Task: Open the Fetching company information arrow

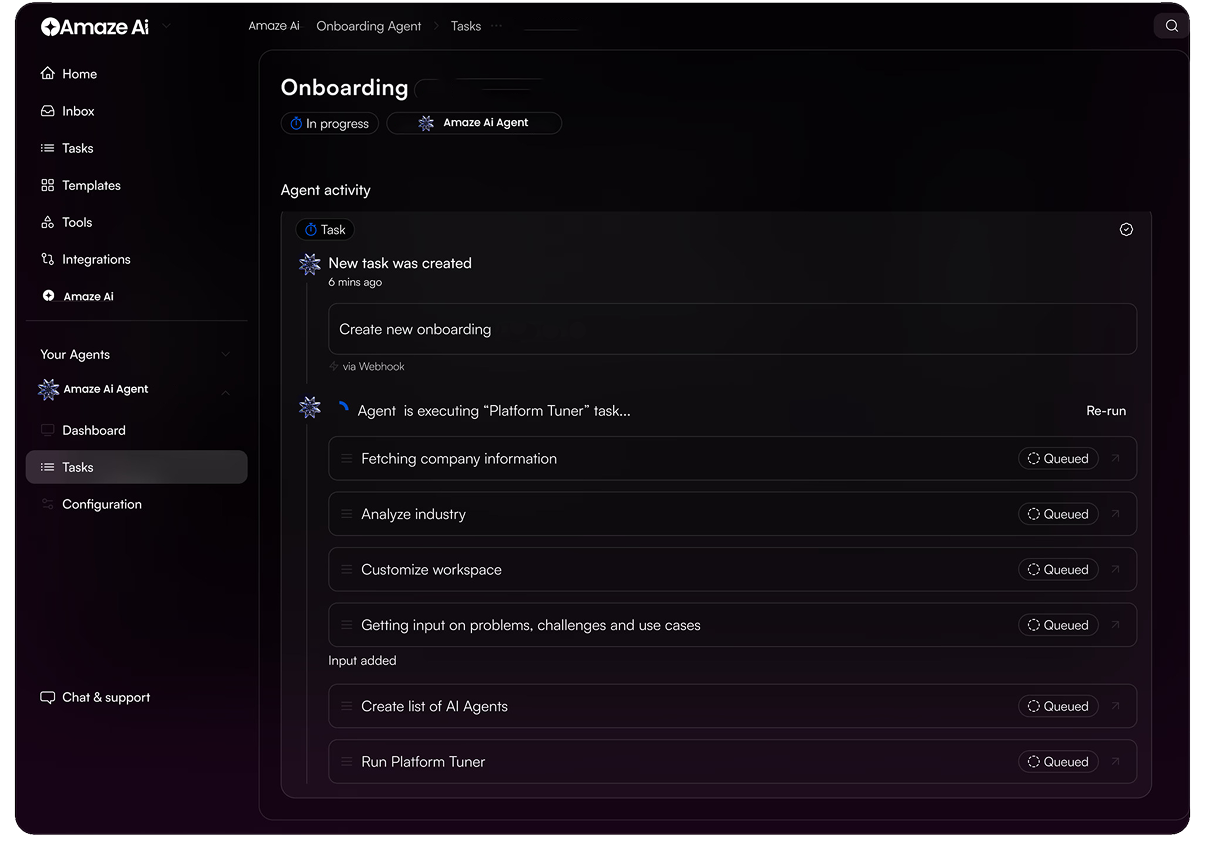Action: [x=1116, y=459]
